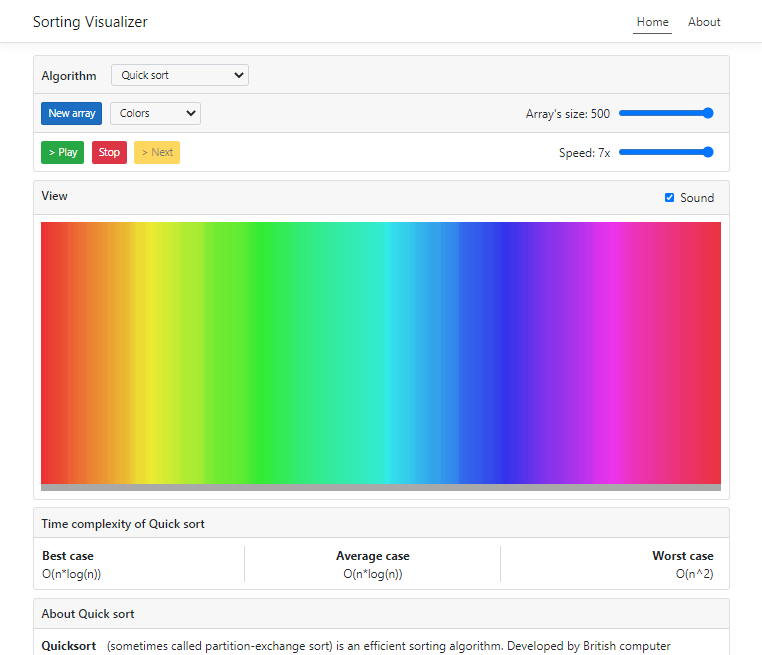Viewport: 762px width, 655px height.
Task: Click the Sound label text
Action: [x=697, y=198]
